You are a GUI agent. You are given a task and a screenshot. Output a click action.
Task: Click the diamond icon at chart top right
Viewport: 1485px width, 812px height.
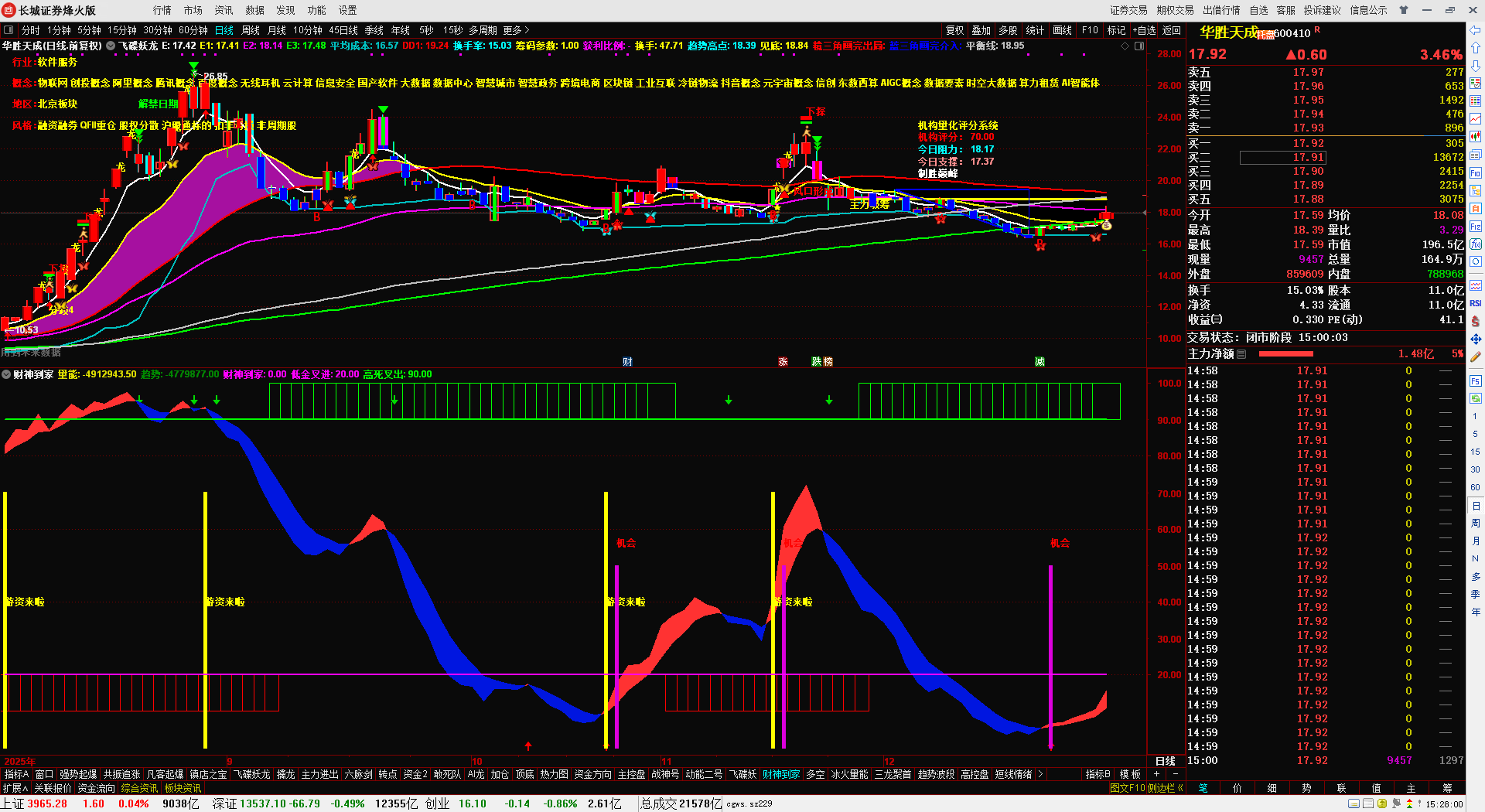pyautogui.click(x=1125, y=46)
